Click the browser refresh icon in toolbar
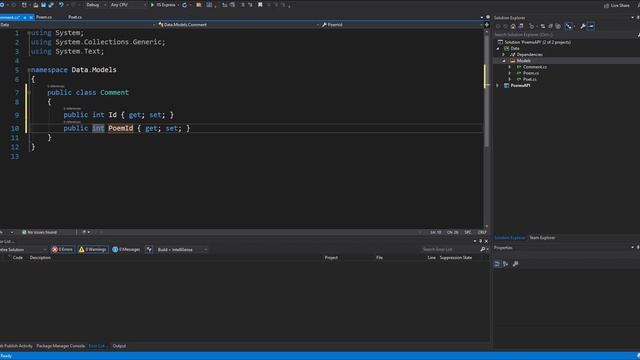The width and height of the screenshot is (640, 360). (x=184, y=5)
